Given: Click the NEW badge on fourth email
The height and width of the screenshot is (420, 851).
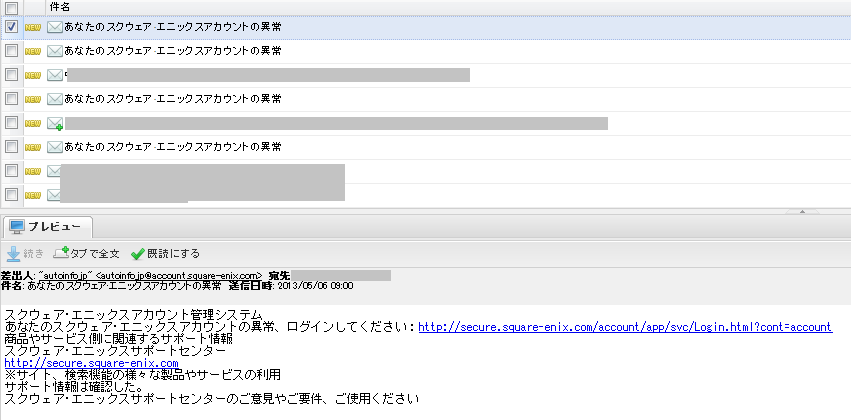Looking at the screenshot, I should click(x=33, y=99).
